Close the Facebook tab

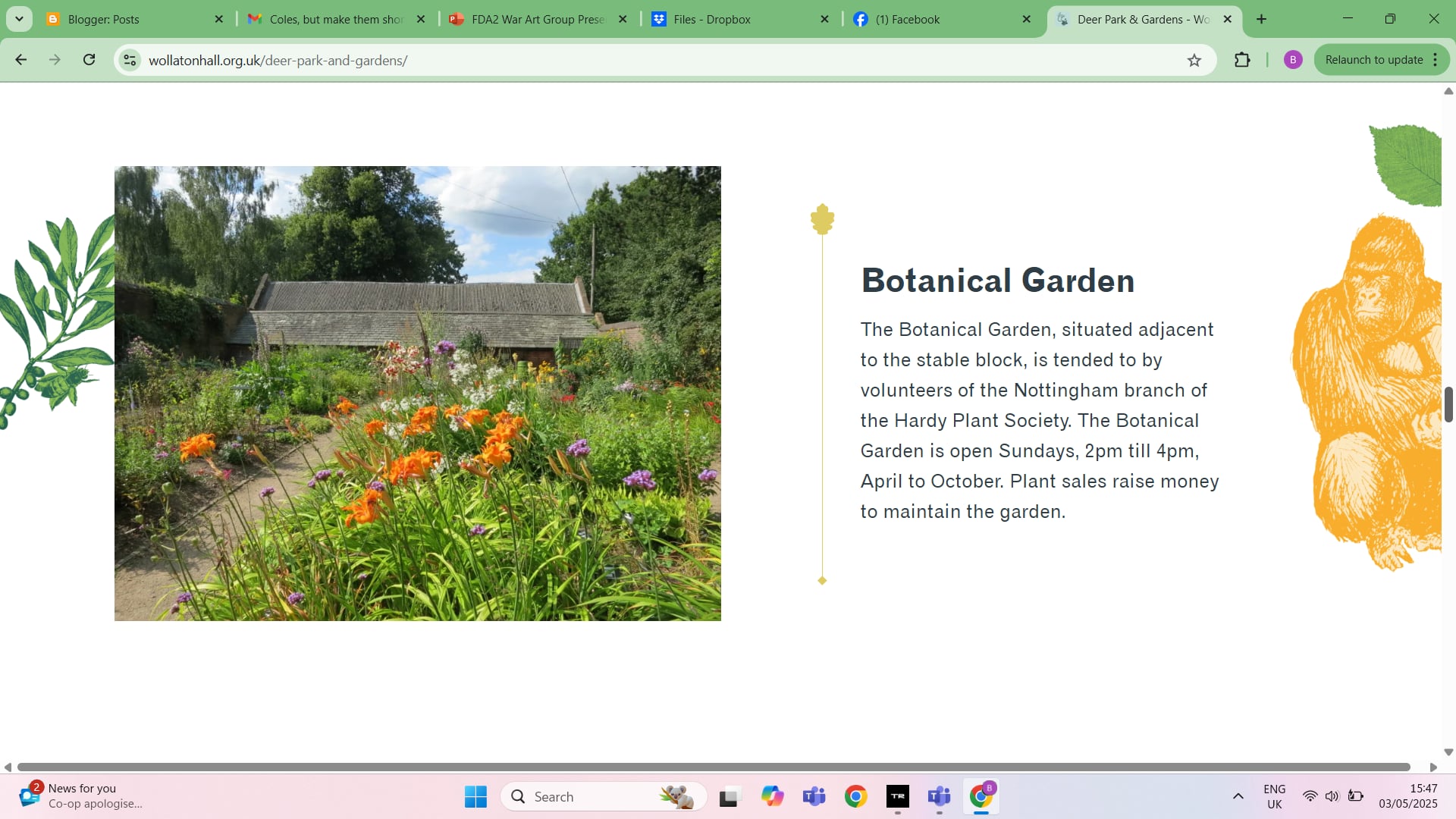pos(1027,20)
